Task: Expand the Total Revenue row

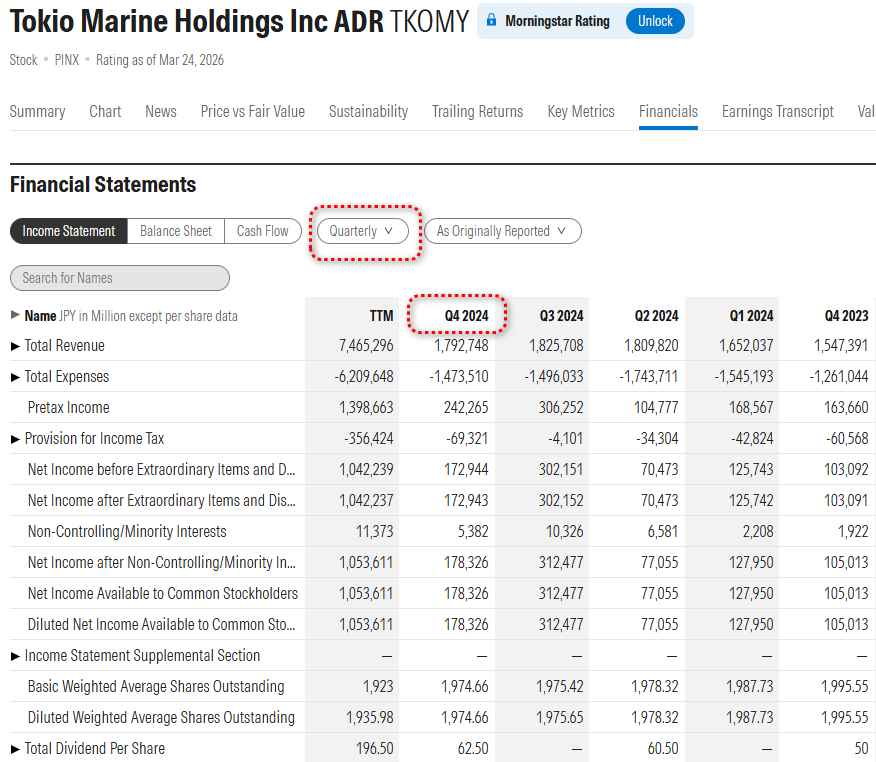Action: (x=15, y=346)
